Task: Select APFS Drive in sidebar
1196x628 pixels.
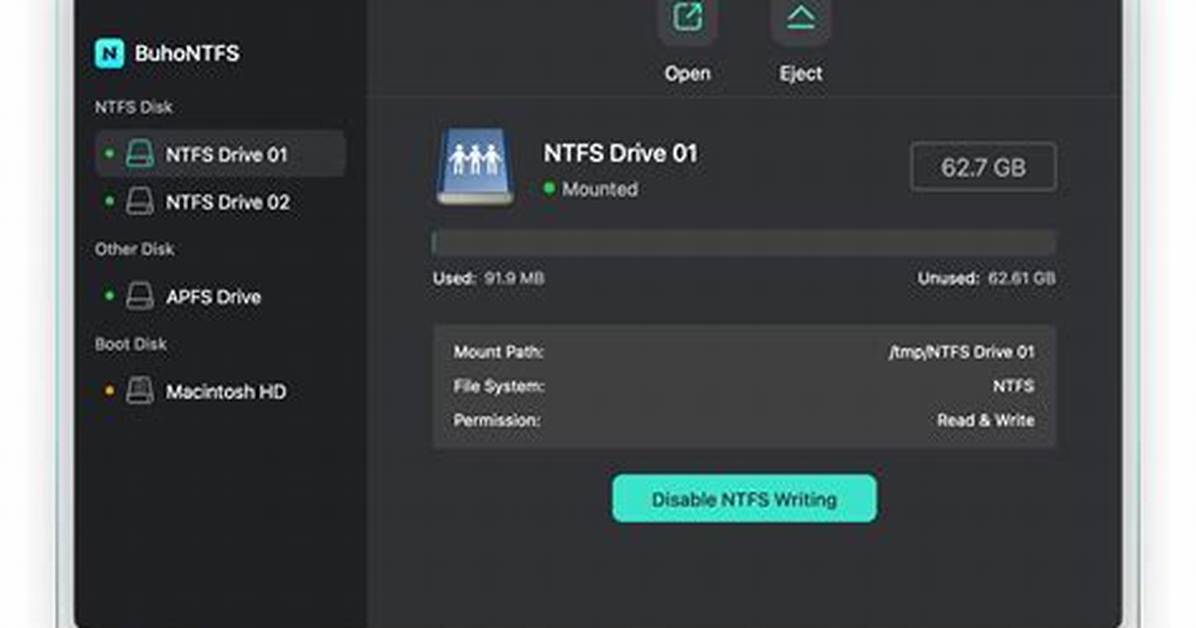Action: (220, 296)
